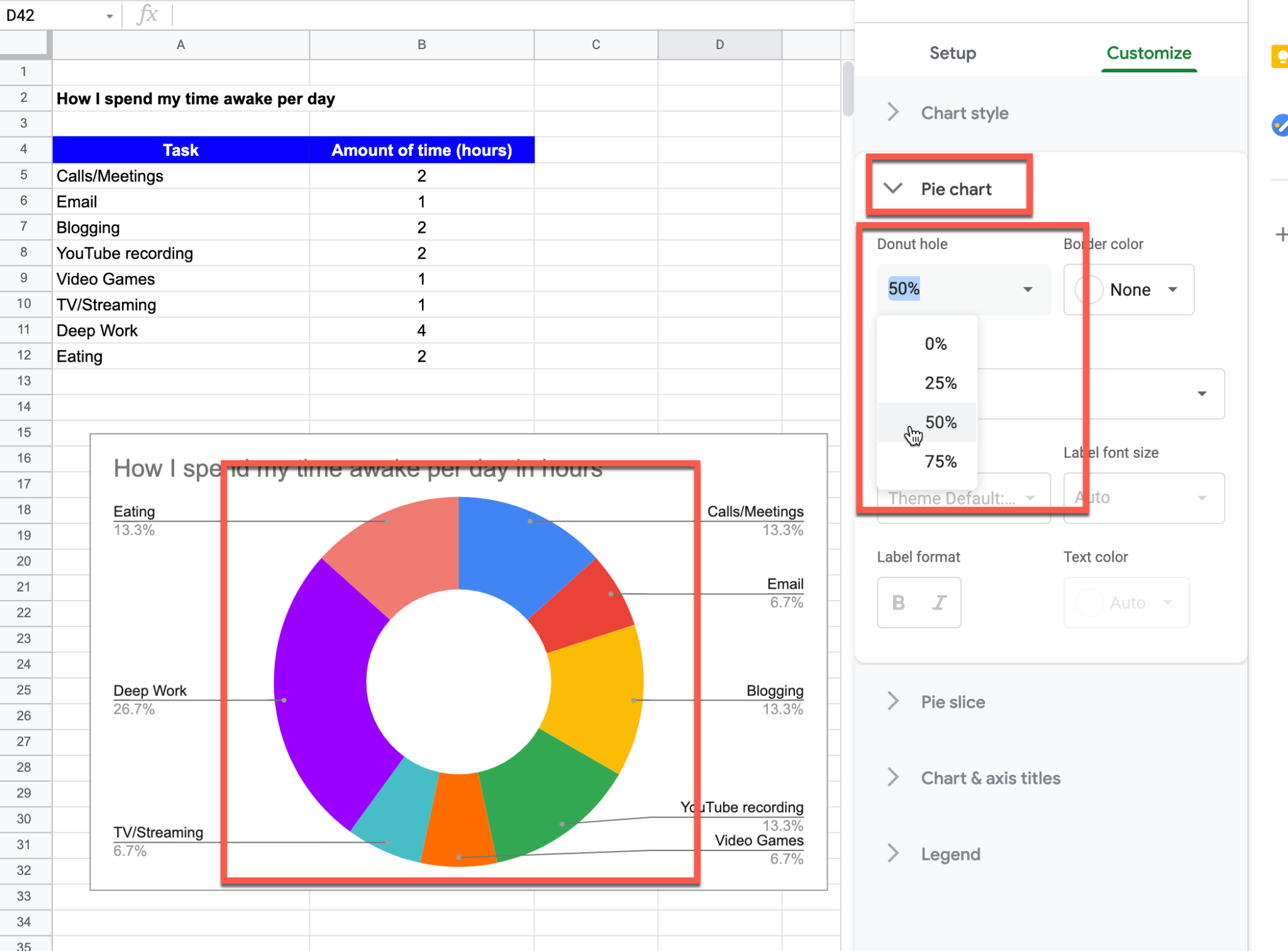Select column D header

719,45
